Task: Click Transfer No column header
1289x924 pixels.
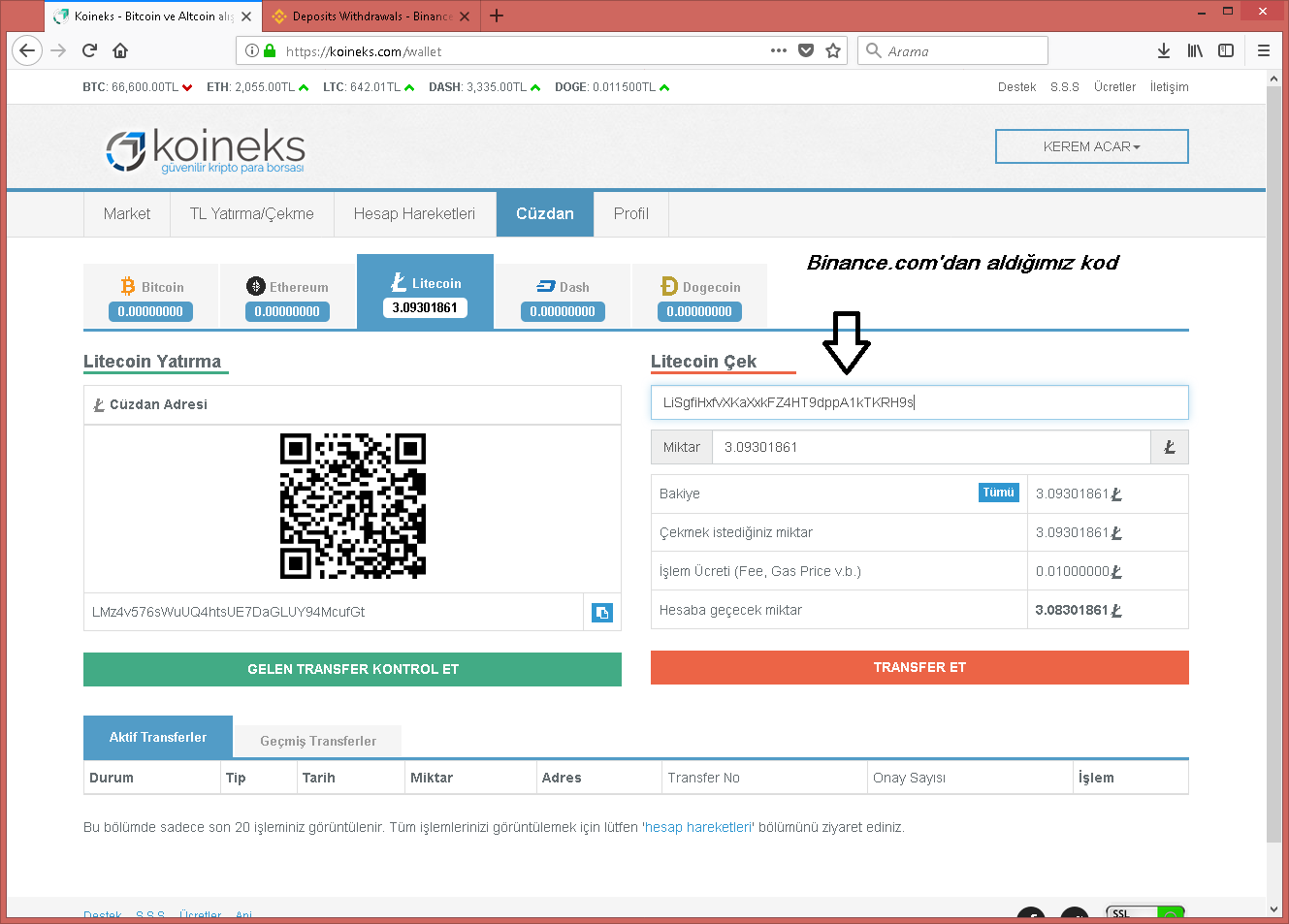Action: coord(703,778)
